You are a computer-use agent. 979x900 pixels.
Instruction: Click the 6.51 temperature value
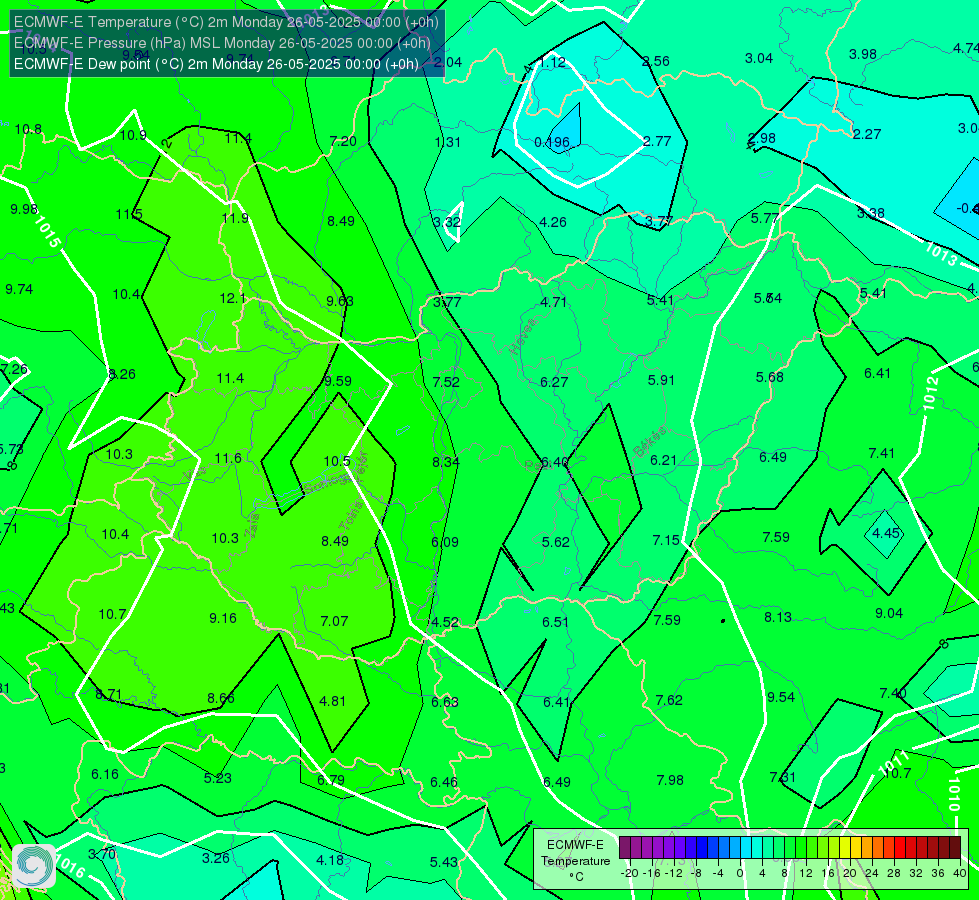pos(556,622)
